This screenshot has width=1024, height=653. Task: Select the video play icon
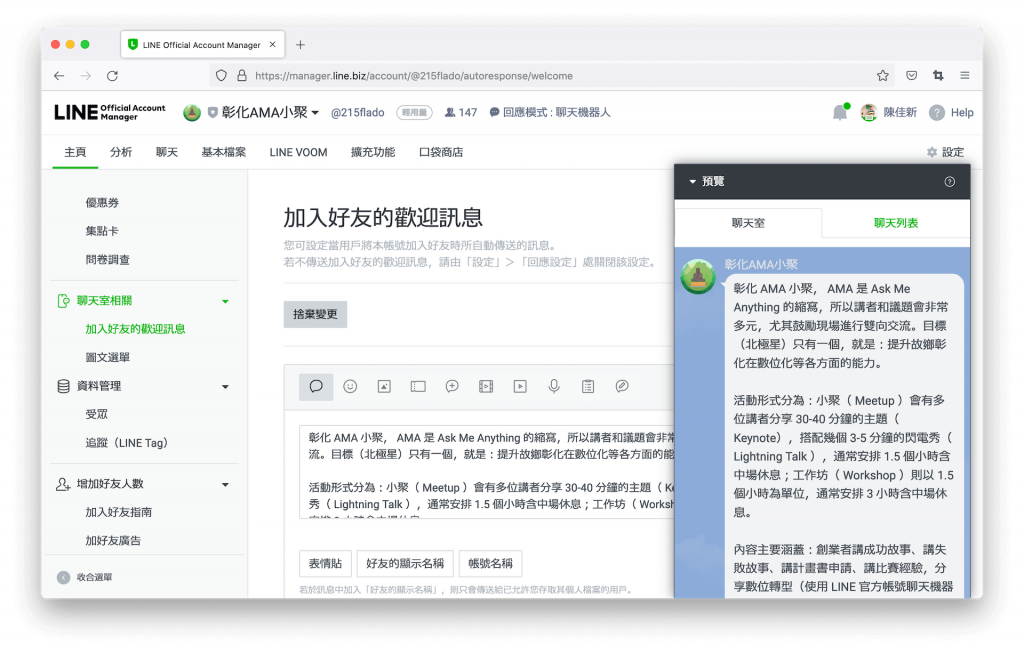(x=520, y=387)
